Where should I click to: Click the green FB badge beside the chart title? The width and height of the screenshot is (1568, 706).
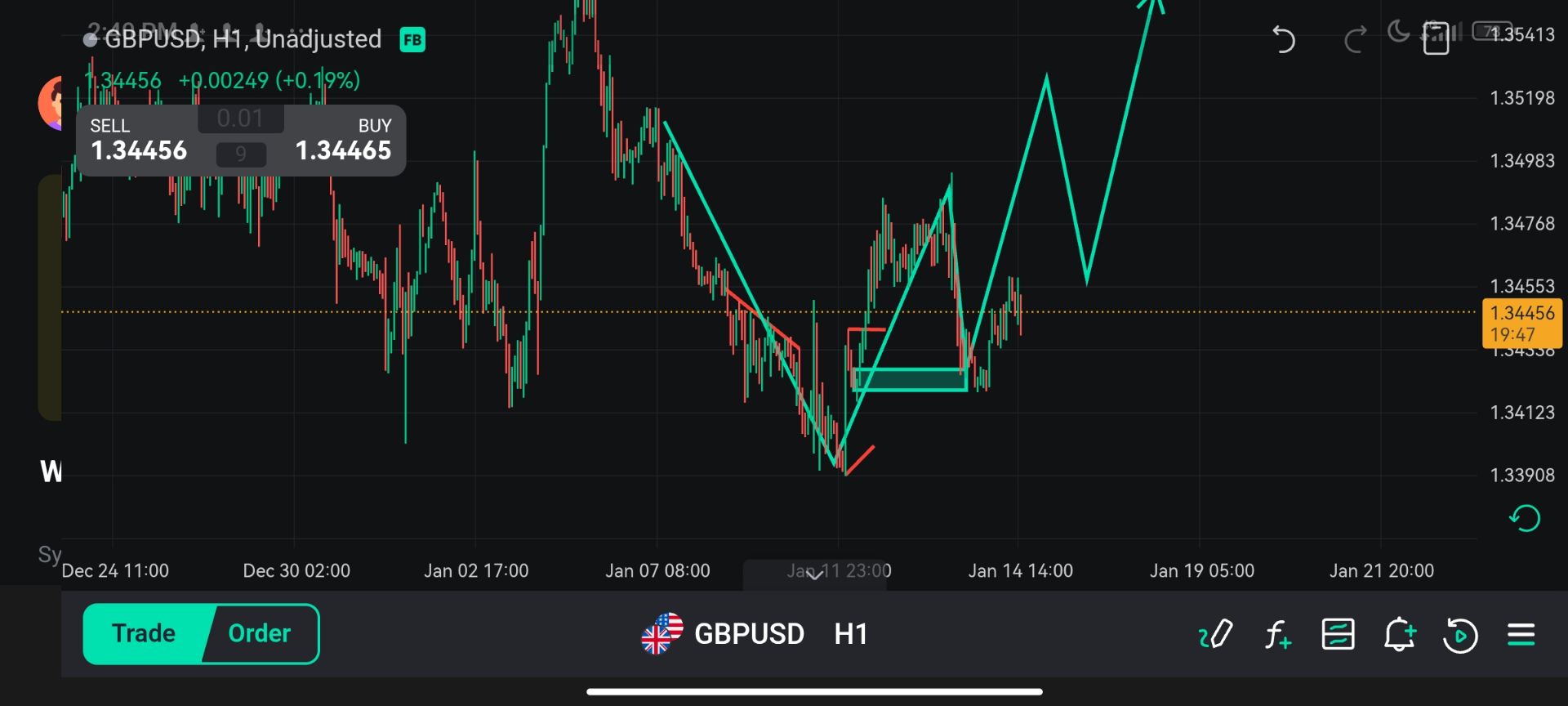pyautogui.click(x=412, y=39)
